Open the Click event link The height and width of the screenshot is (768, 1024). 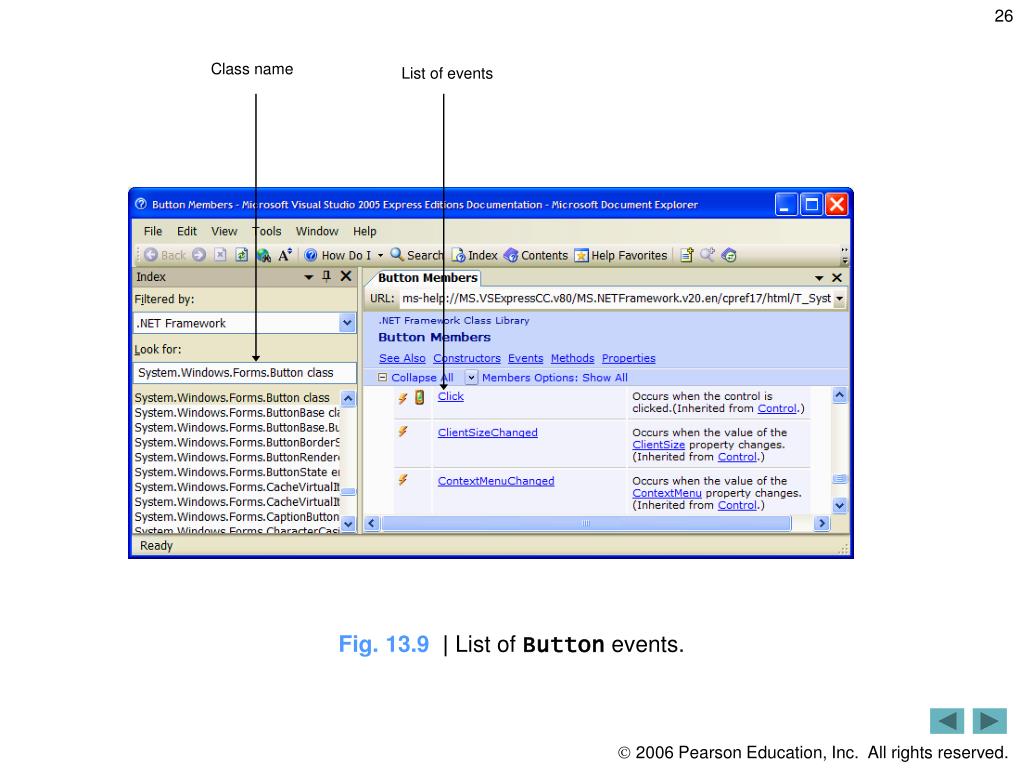point(451,396)
